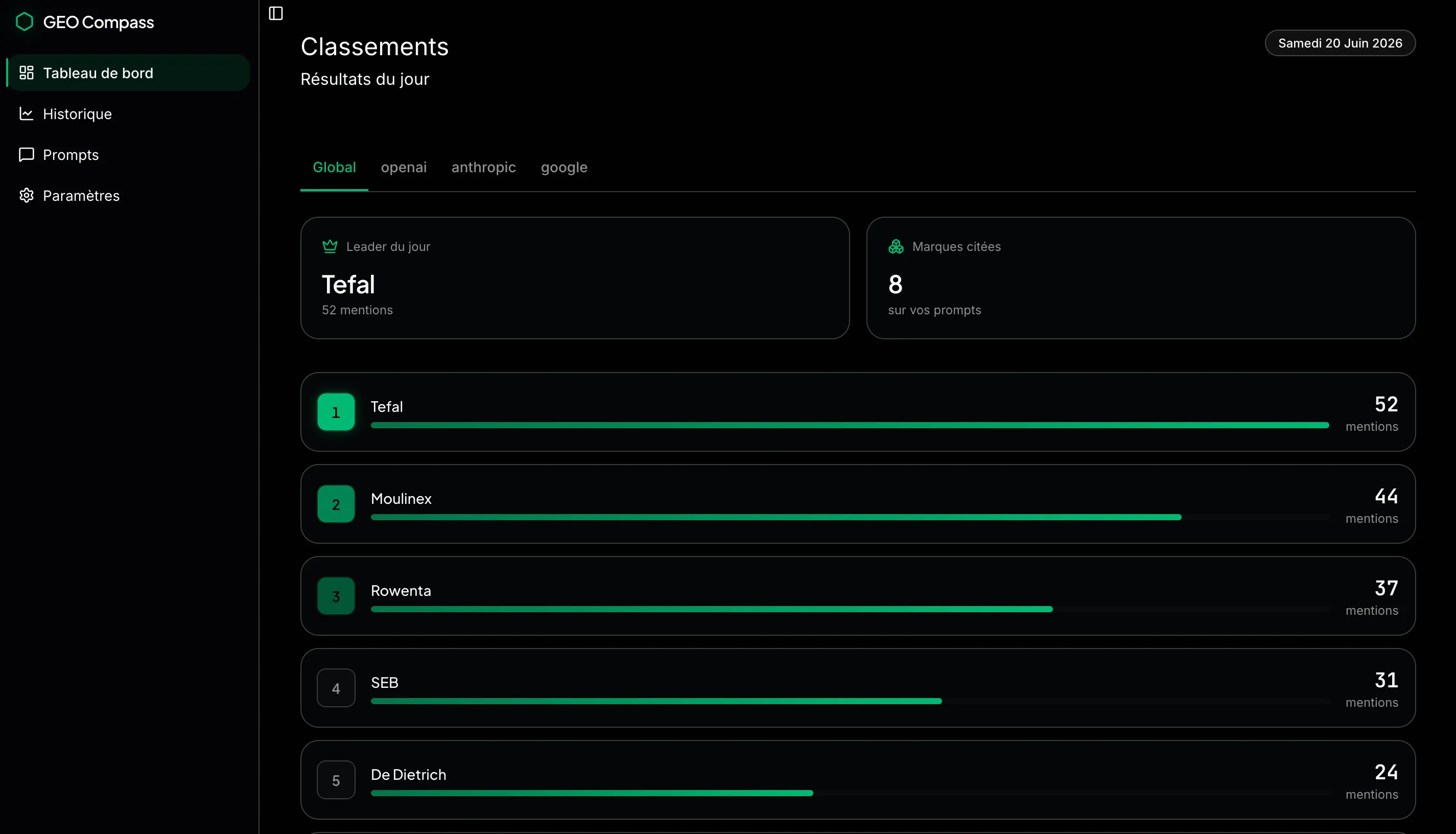This screenshot has height=834, width=1456.
Task: Click rank badge 1 for Tefal
Action: tap(336, 412)
